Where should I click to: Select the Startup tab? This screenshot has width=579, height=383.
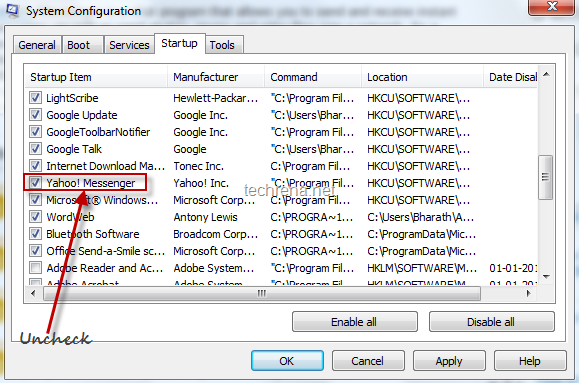(179, 44)
